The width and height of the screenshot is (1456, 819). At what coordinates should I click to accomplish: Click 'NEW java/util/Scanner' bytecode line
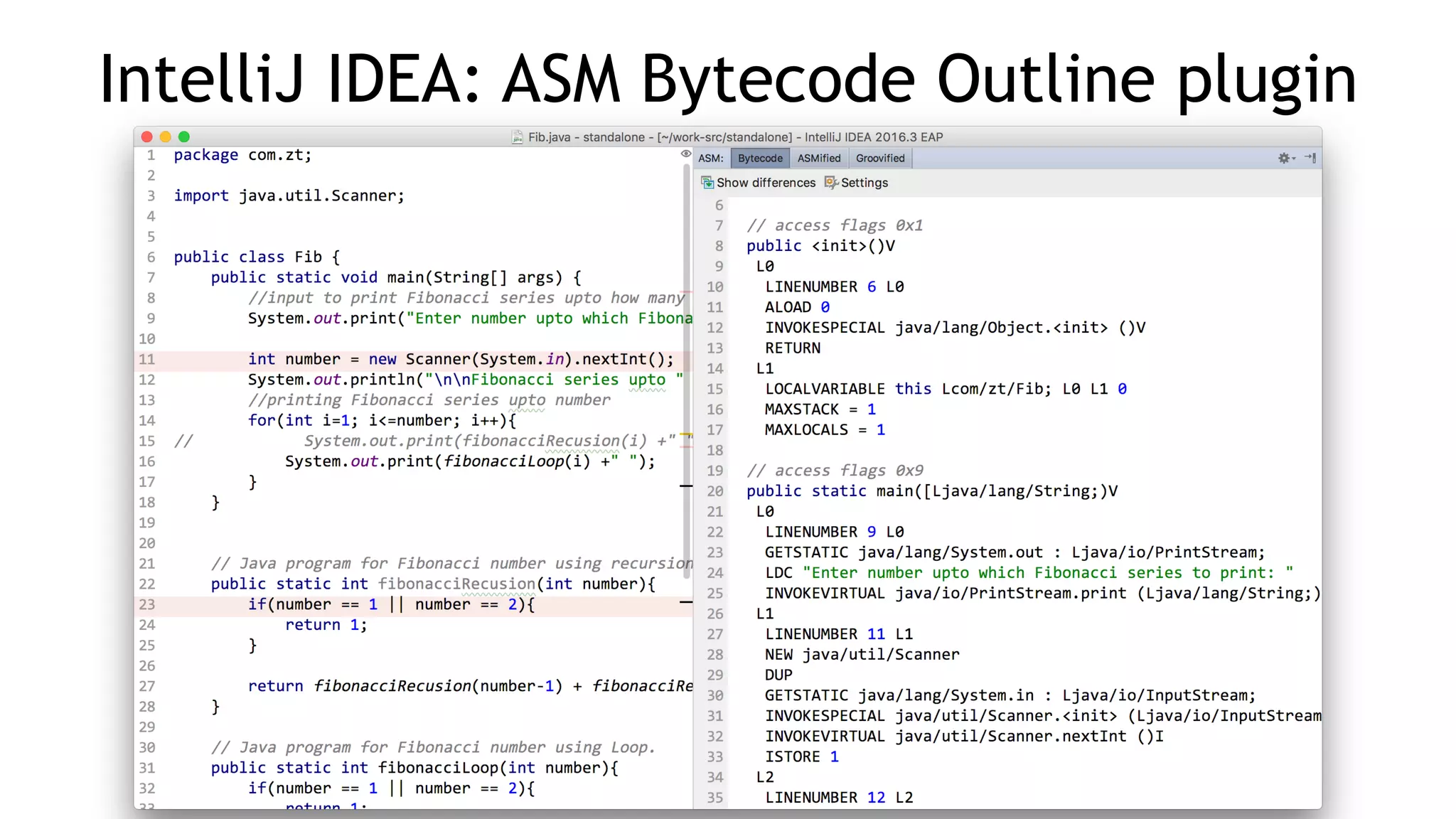pyautogui.click(x=862, y=655)
